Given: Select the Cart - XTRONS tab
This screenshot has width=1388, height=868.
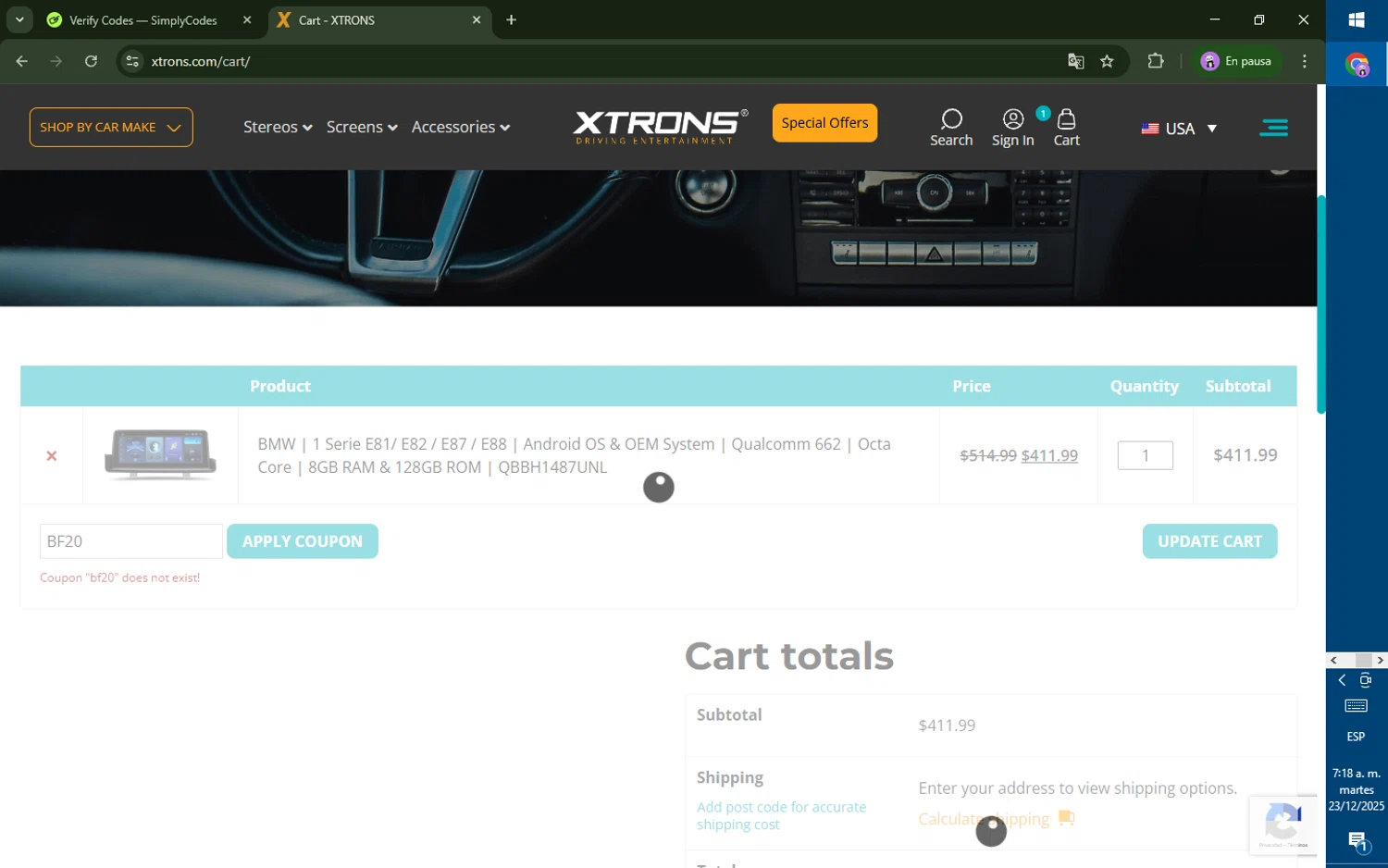Looking at the screenshot, I should coord(370,20).
